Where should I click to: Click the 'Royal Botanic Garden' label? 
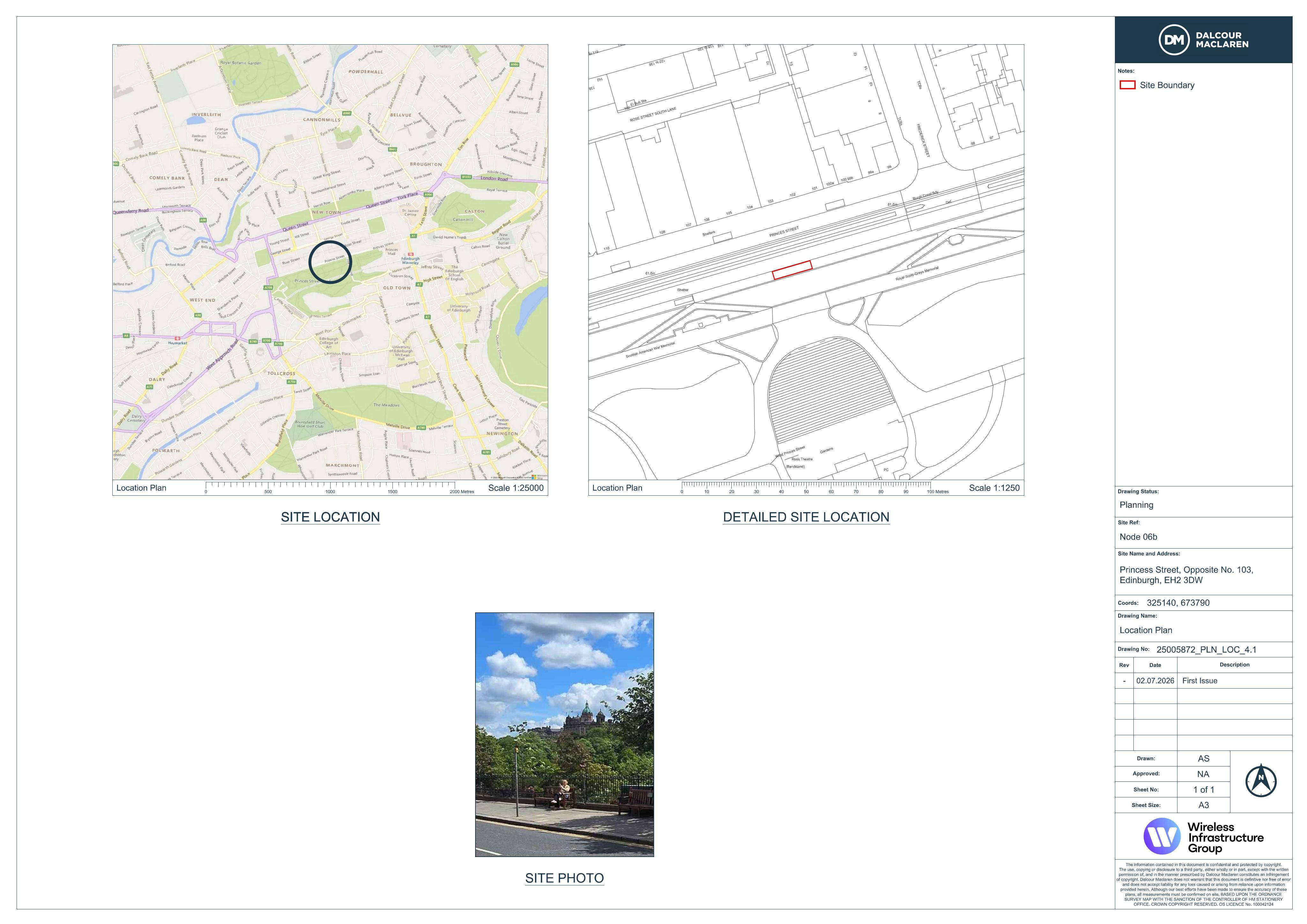[x=241, y=63]
